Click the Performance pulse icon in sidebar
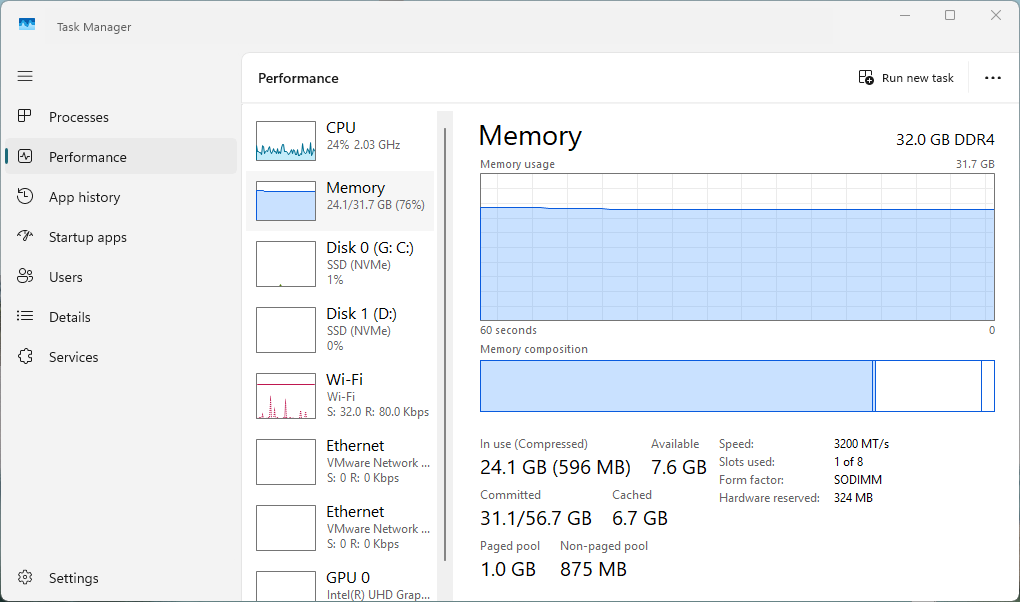Viewport: 1020px width, 602px height. pos(25,156)
